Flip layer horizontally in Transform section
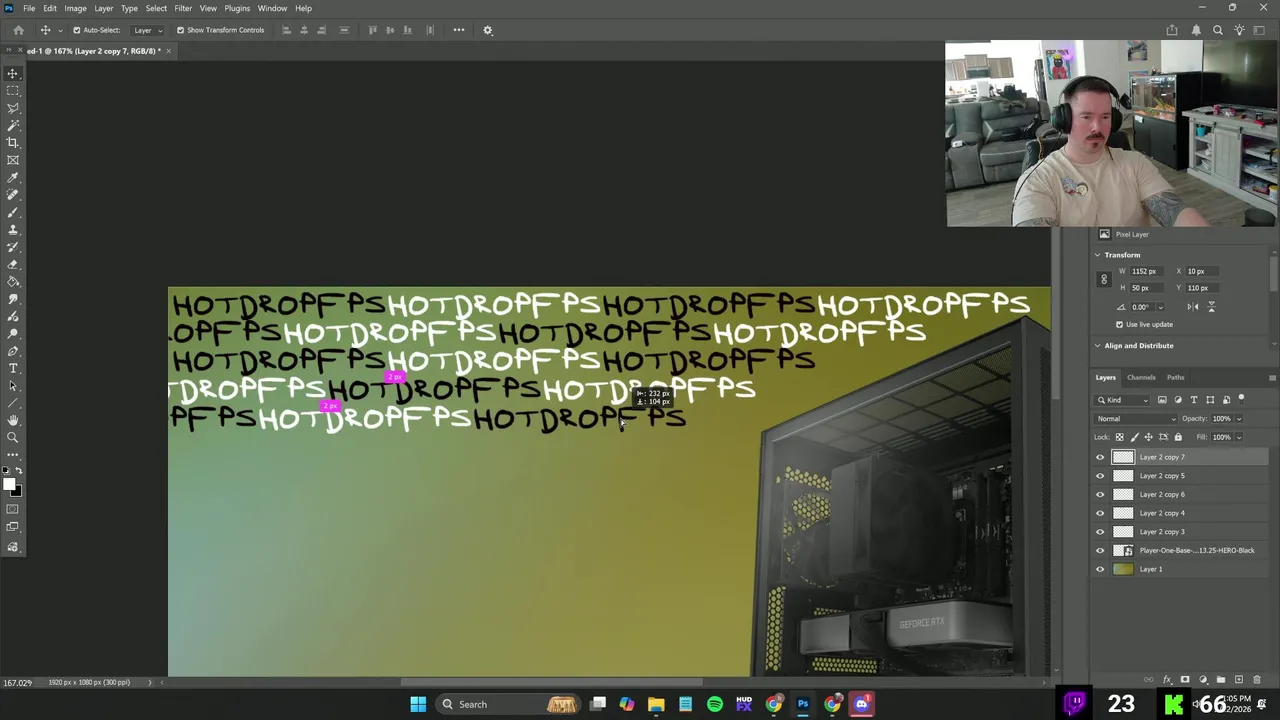The height and width of the screenshot is (720, 1280). click(1193, 307)
